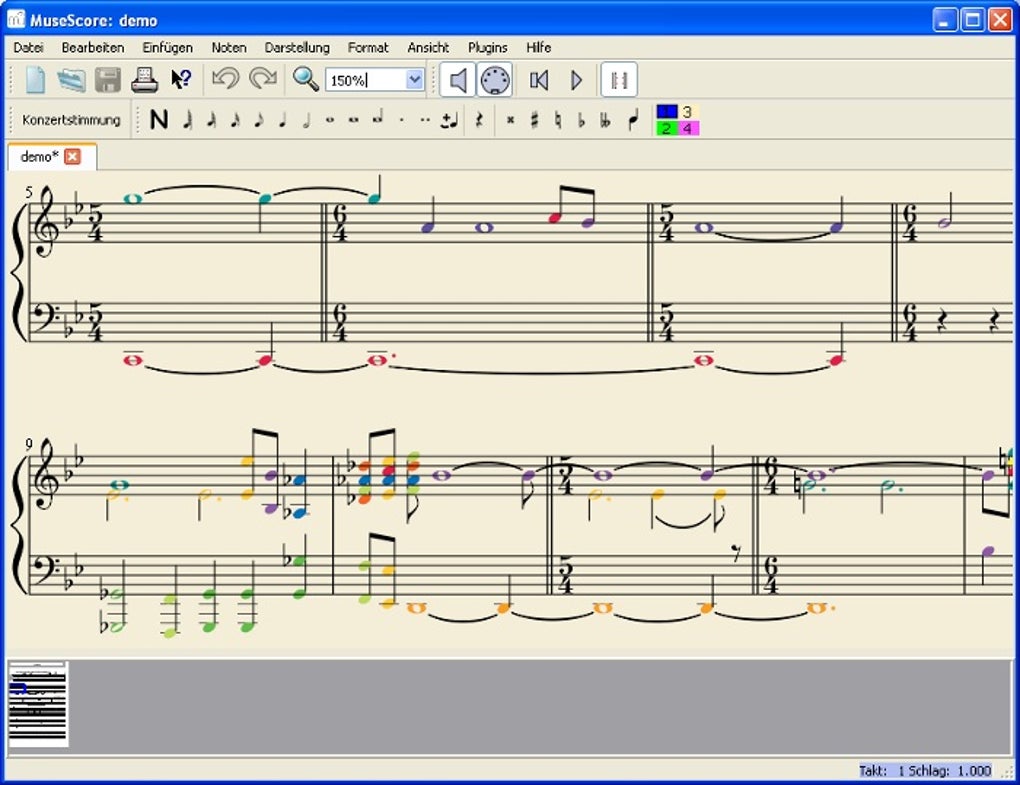
Task: Apply the double sharp accidental
Action: pyautogui.click(x=511, y=120)
